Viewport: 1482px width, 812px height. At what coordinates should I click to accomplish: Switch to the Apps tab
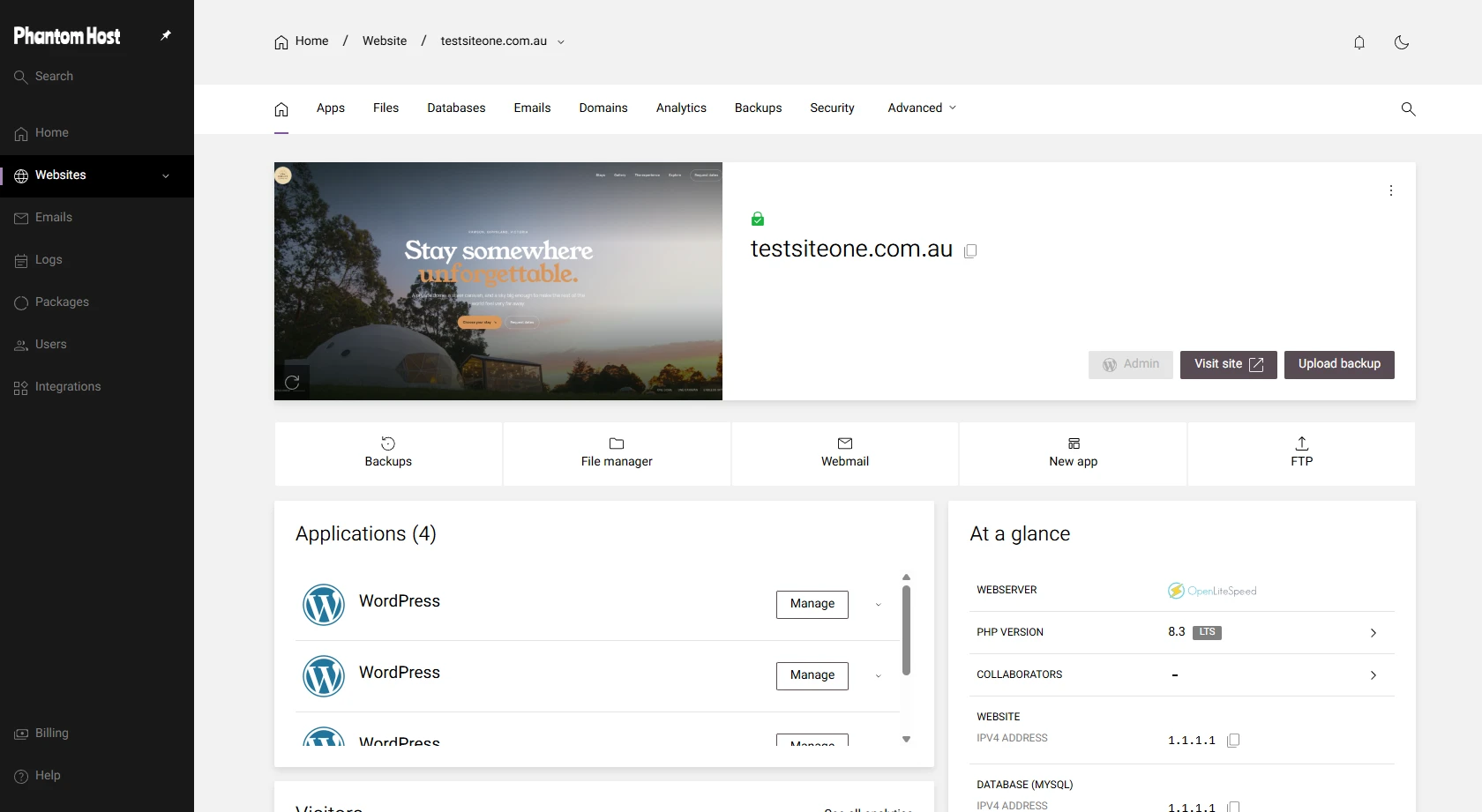click(331, 108)
